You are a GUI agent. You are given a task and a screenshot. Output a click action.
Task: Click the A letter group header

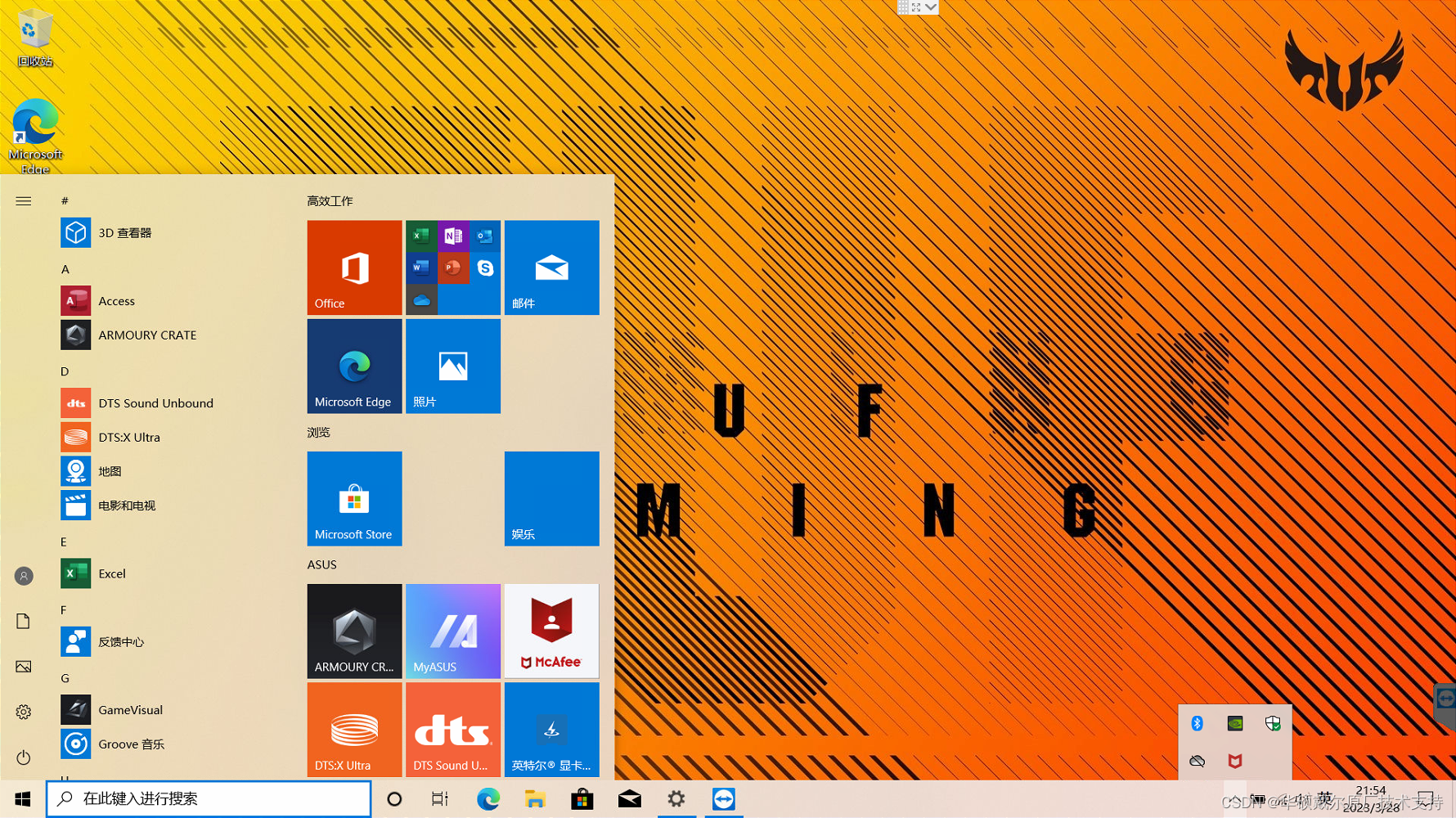click(x=65, y=269)
